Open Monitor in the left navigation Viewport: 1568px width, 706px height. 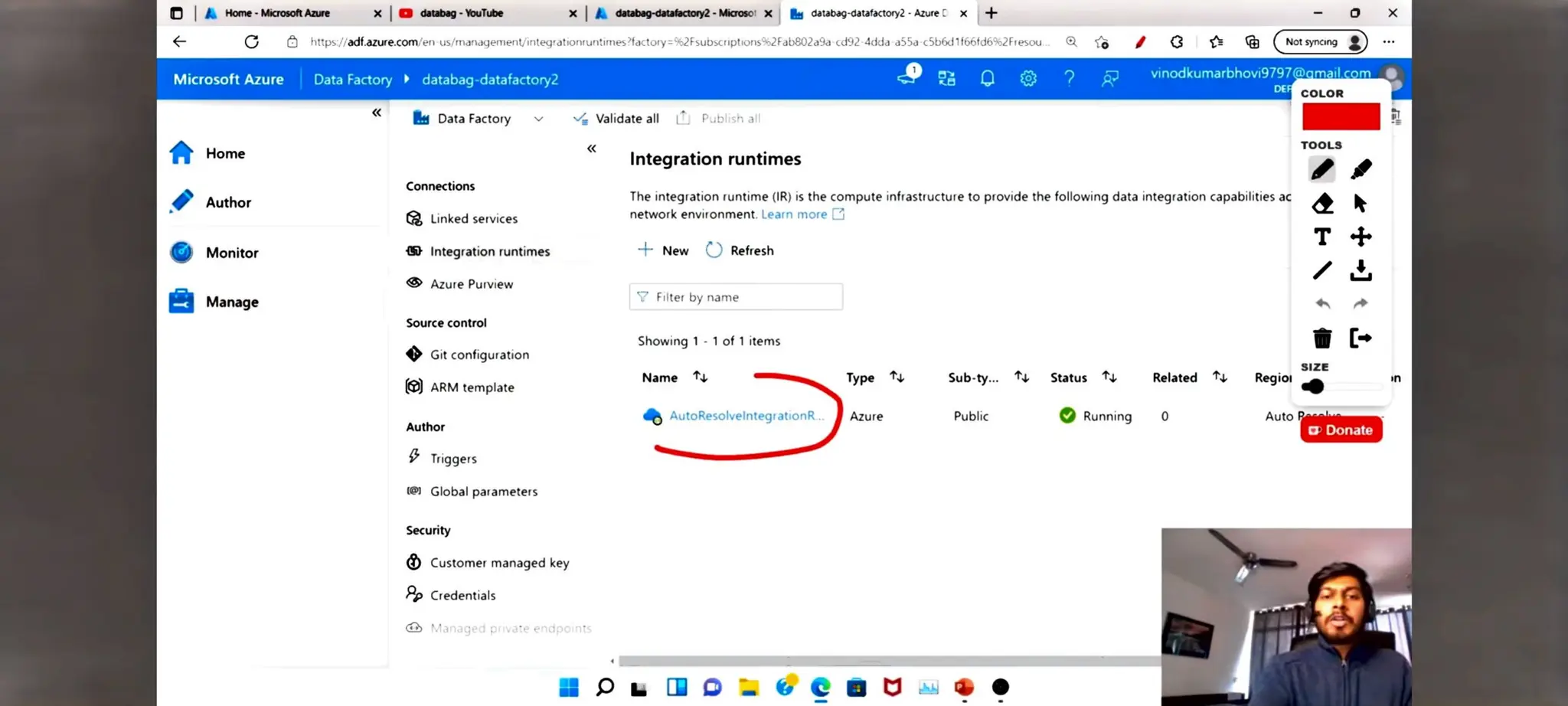[214, 252]
